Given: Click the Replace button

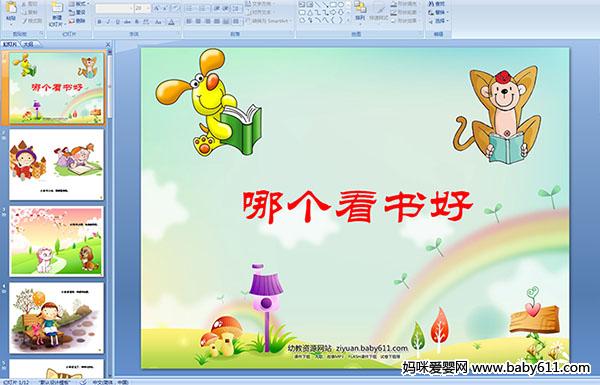Looking at the screenshot, I should [x=437, y=12].
